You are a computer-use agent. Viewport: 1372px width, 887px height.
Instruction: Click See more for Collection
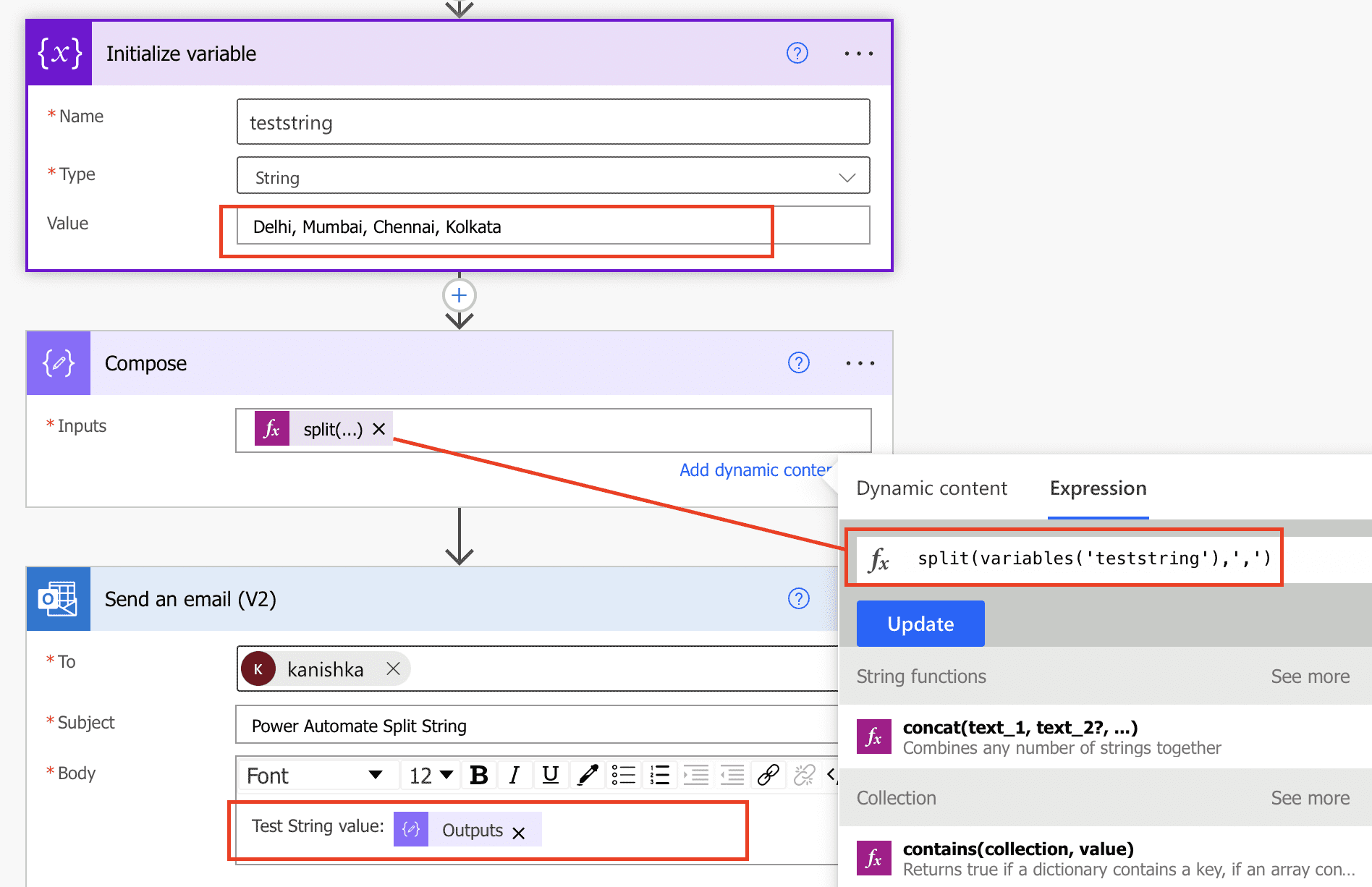coord(1310,798)
